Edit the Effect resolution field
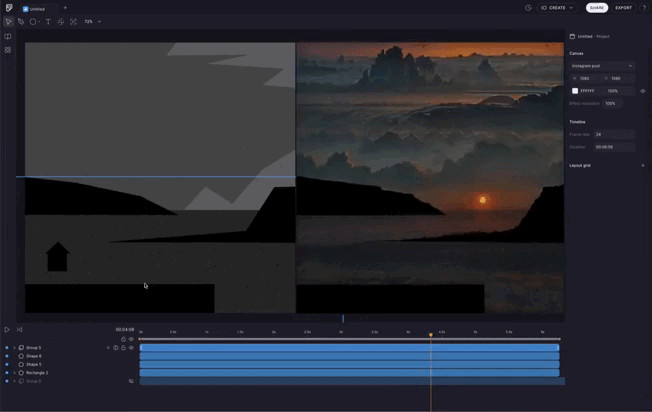The image size is (652, 412). coord(613,103)
